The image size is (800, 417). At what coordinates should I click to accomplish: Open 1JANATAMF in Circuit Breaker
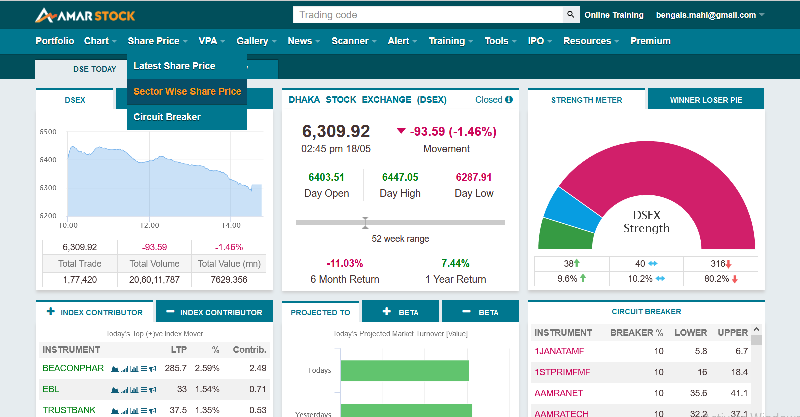point(559,351)
